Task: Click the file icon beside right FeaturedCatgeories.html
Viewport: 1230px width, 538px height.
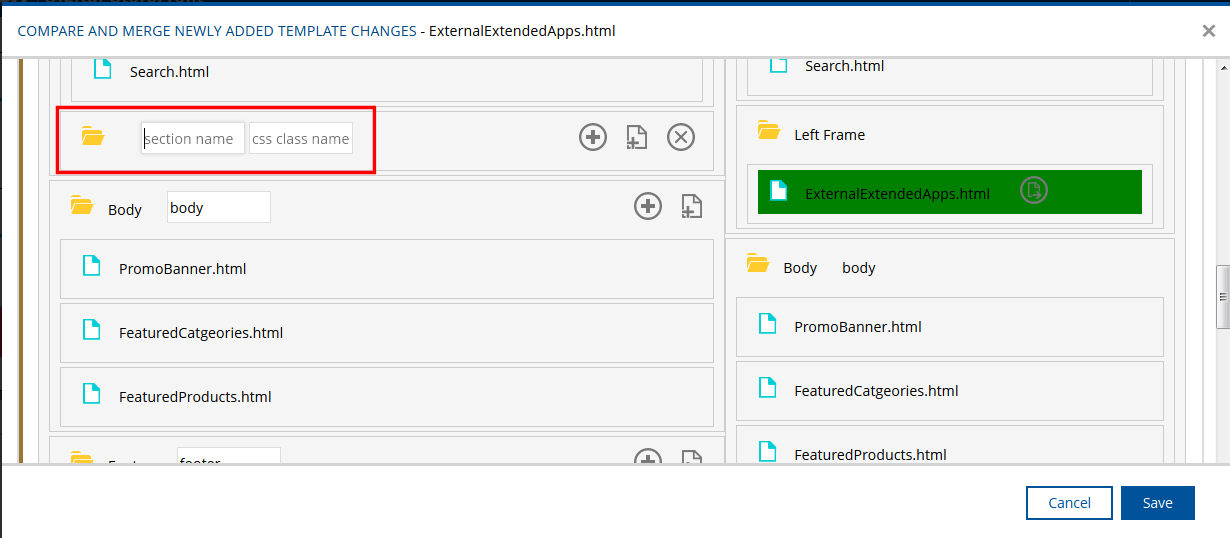Action: [x=767, y=388]
